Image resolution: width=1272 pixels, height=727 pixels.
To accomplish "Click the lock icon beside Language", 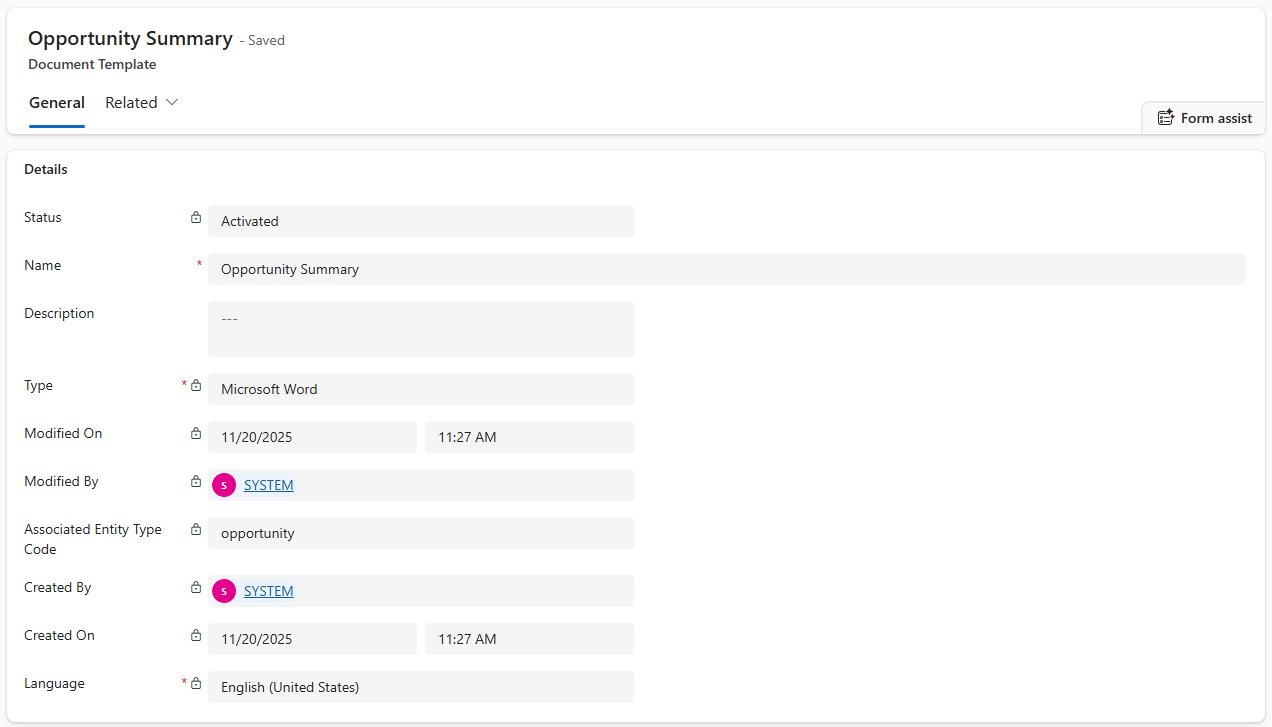I will [x=196, y=683].
